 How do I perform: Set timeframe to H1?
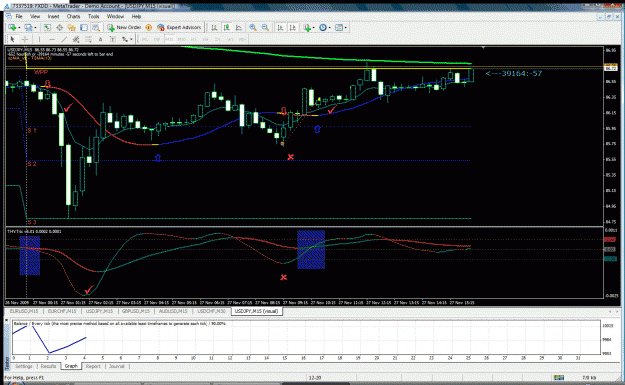193,39
